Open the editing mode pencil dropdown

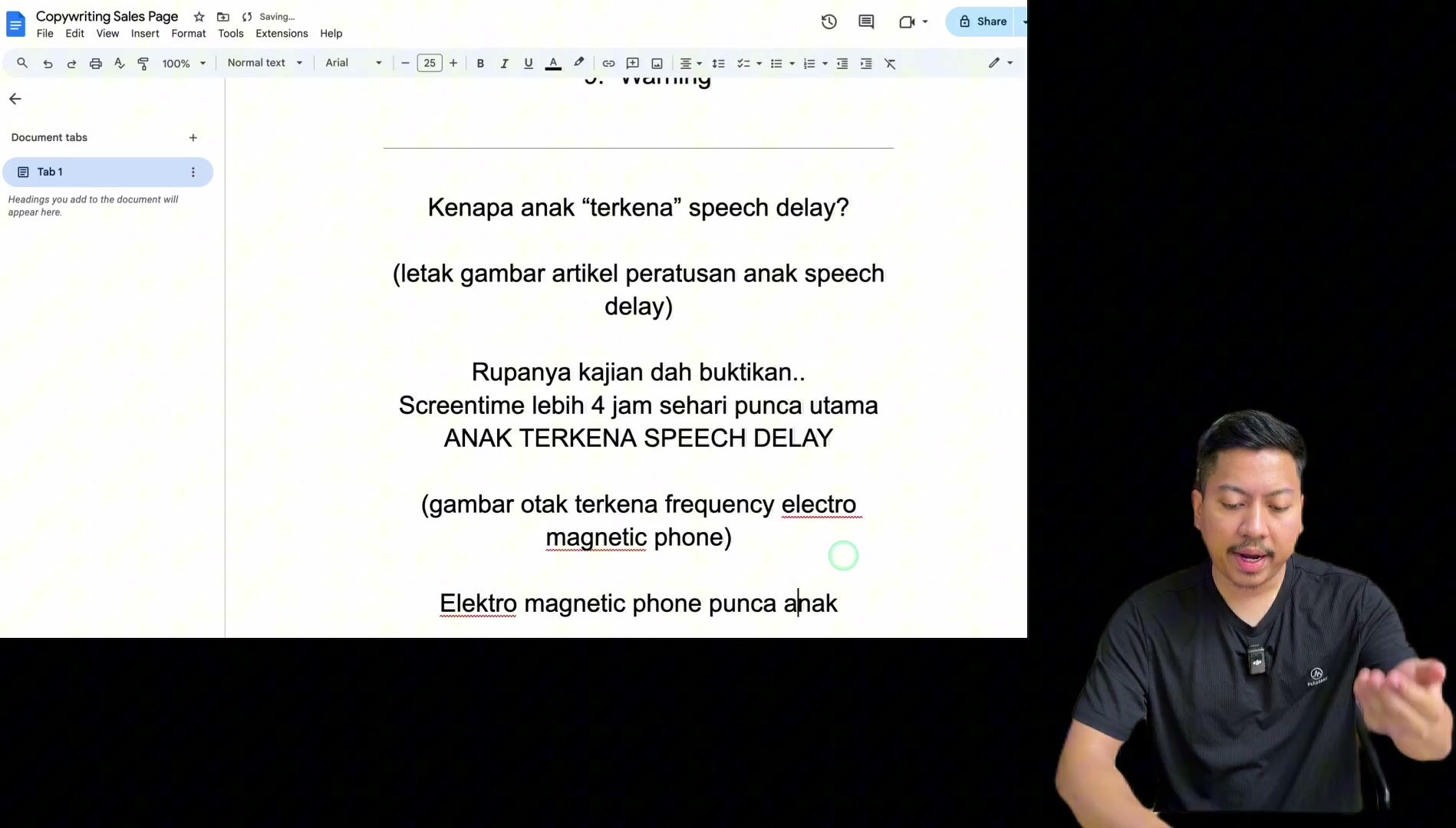pos(1000,63)
